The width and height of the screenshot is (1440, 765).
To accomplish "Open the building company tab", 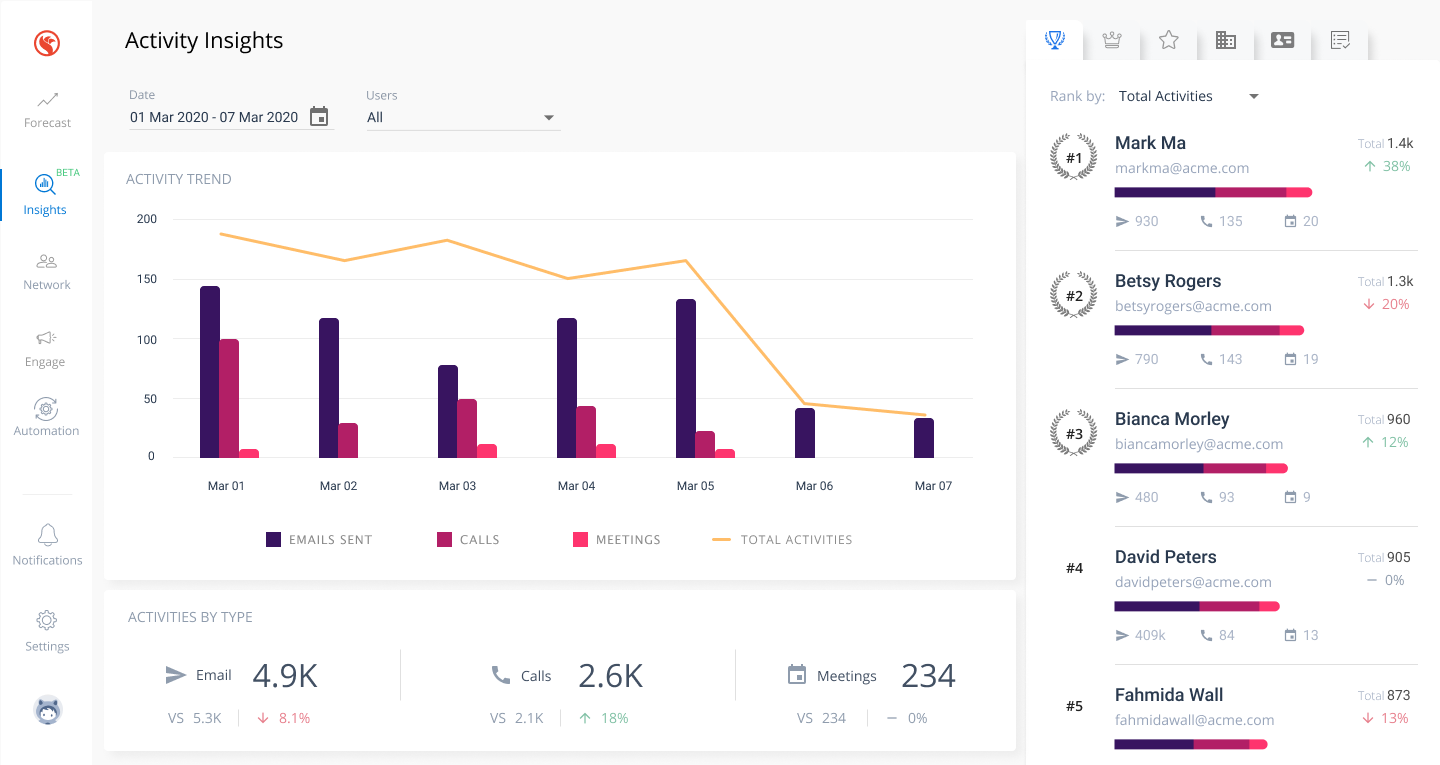I will tap(1225, 40).
